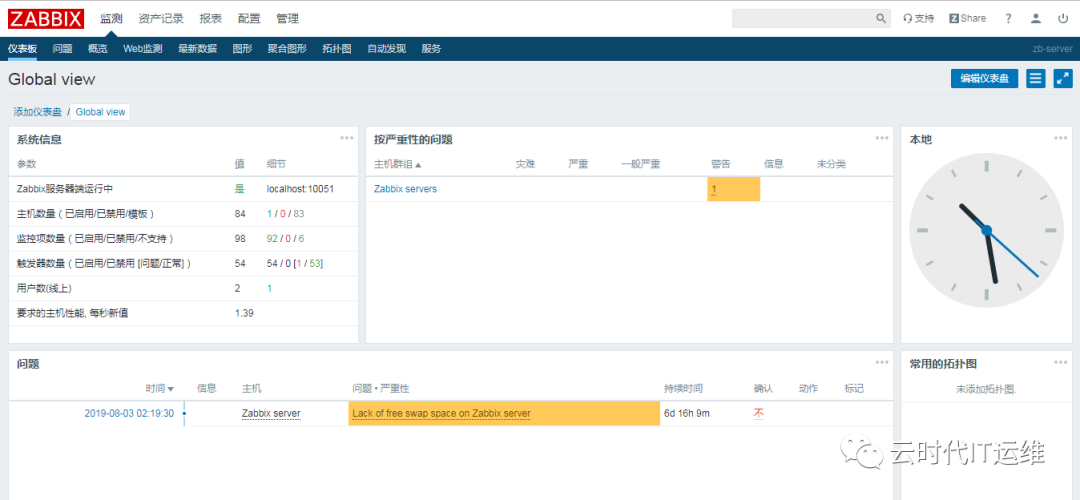
Task: Open the 监测 top menu
Action: point(111,19)
